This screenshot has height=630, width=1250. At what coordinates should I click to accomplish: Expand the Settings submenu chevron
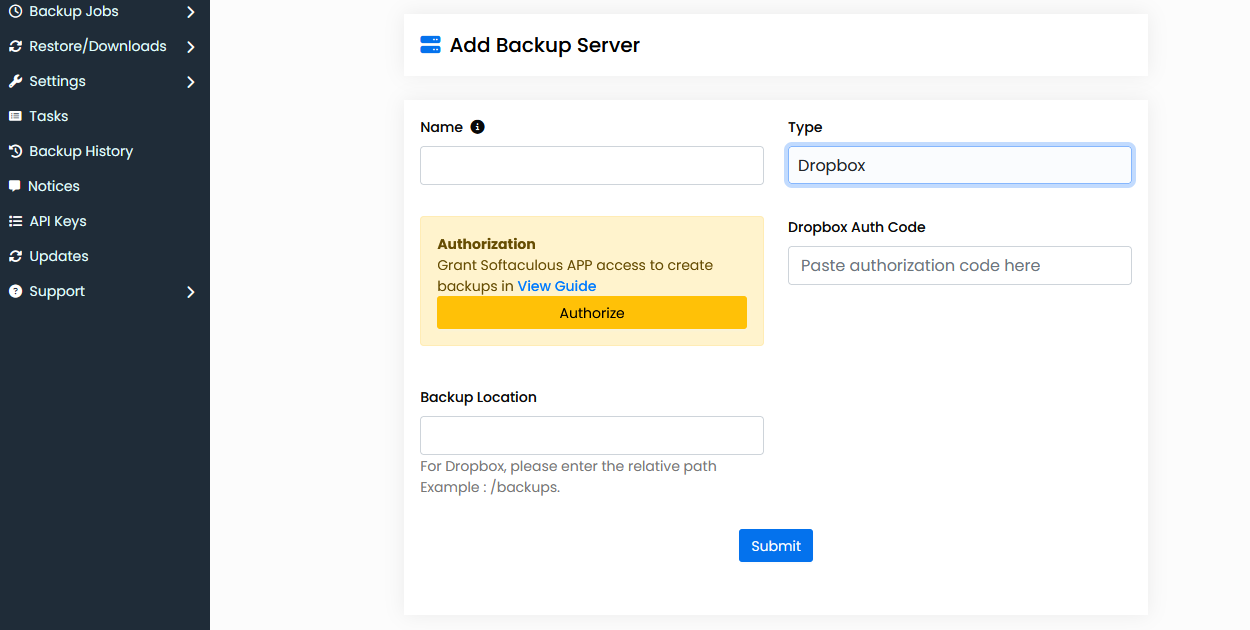tap(191, 82)
